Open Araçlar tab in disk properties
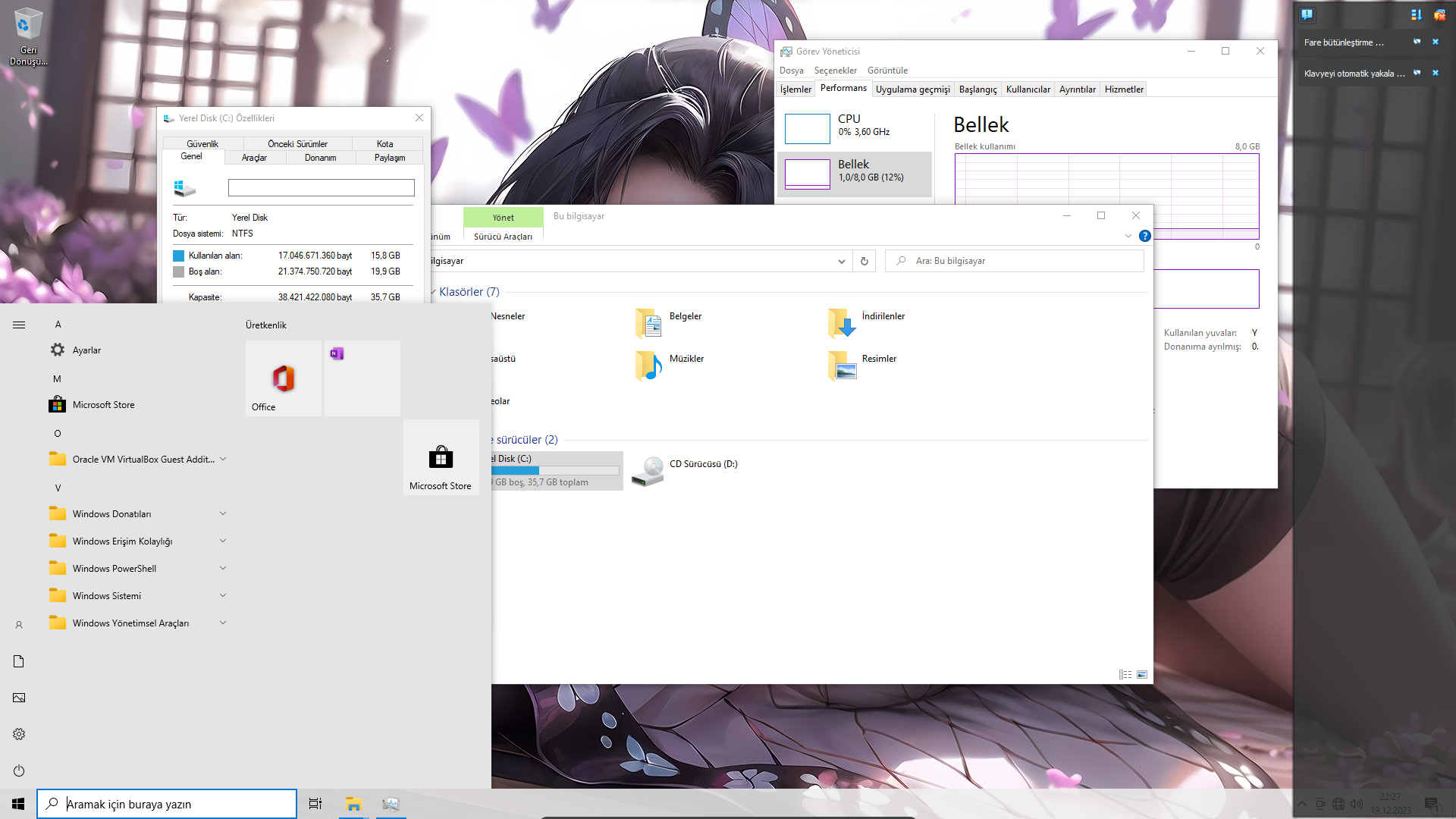The height and width of the screenshot is (819, 1456). point(254,158)
